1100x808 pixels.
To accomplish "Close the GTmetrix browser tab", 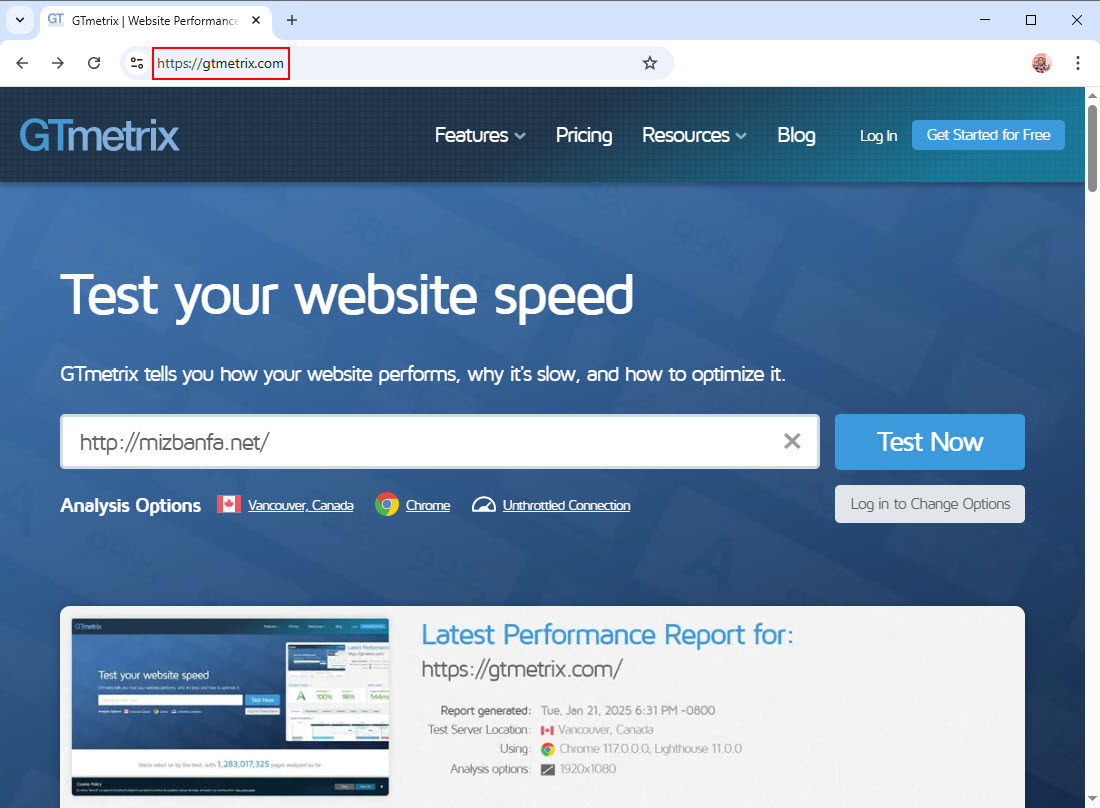I will 256,20.
